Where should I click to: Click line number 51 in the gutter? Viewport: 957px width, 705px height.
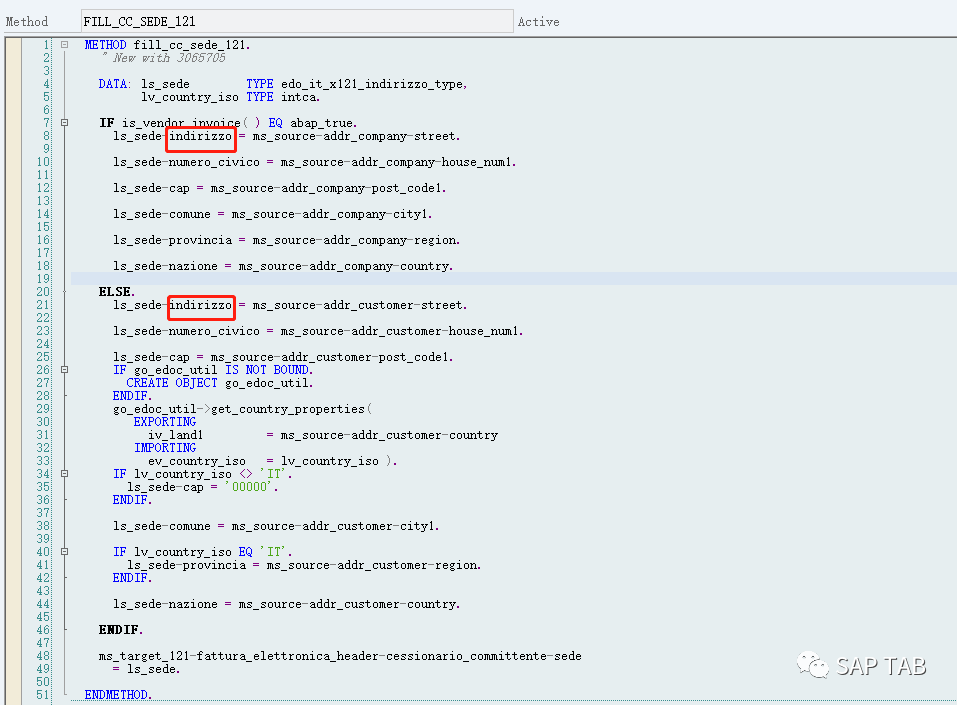[43, 695]
